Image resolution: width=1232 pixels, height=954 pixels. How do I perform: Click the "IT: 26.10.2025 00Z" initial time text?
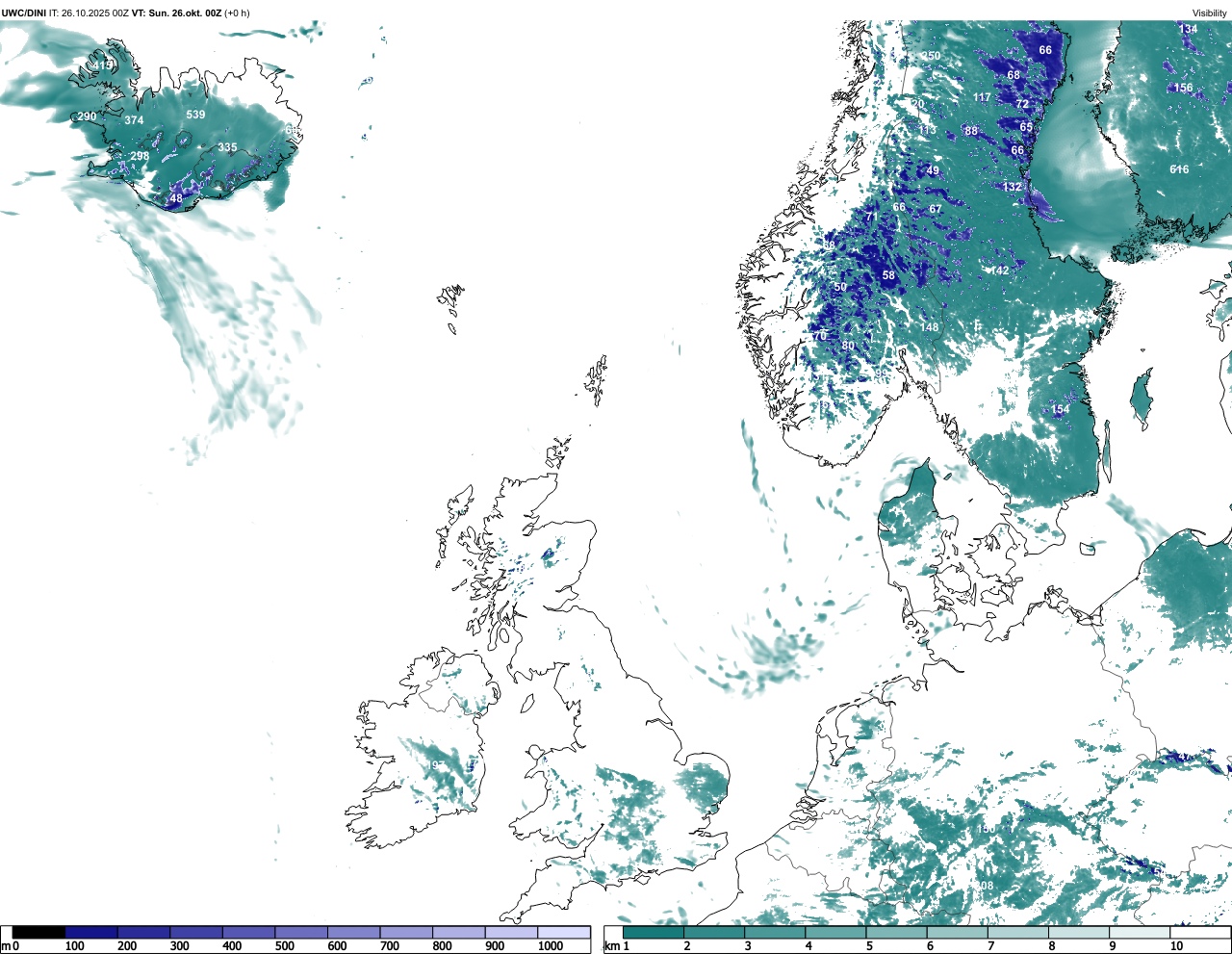coord(89,13)
